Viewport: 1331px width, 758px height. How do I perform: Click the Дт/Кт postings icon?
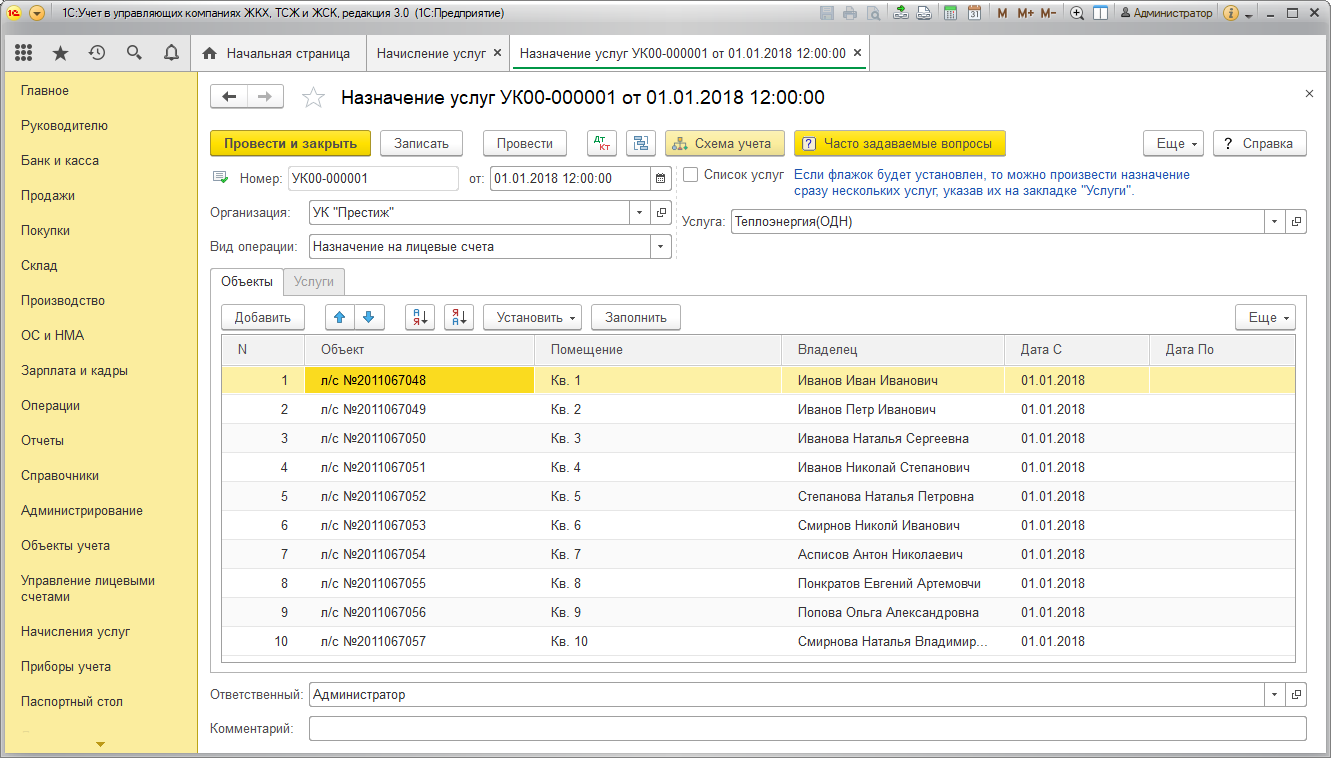tap(601, 143)
